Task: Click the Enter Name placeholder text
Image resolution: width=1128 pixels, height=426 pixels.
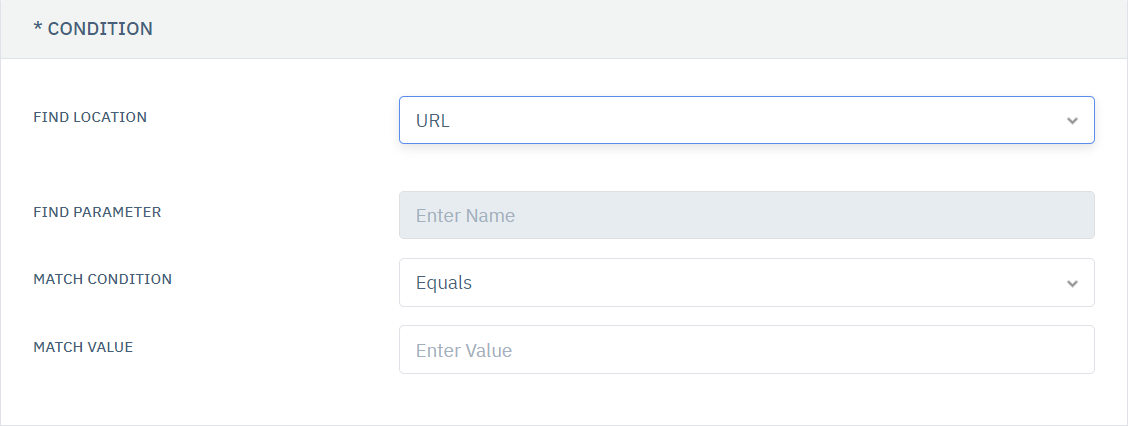Action: (x=465, y=215)
